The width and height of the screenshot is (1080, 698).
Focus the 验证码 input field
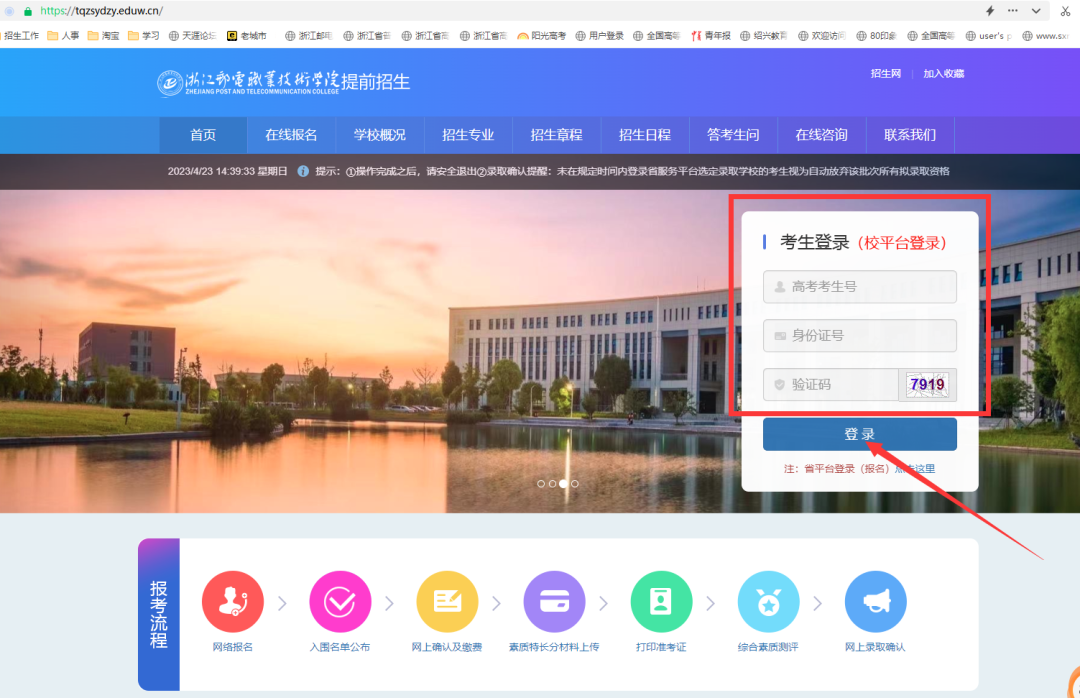[831, 384]
